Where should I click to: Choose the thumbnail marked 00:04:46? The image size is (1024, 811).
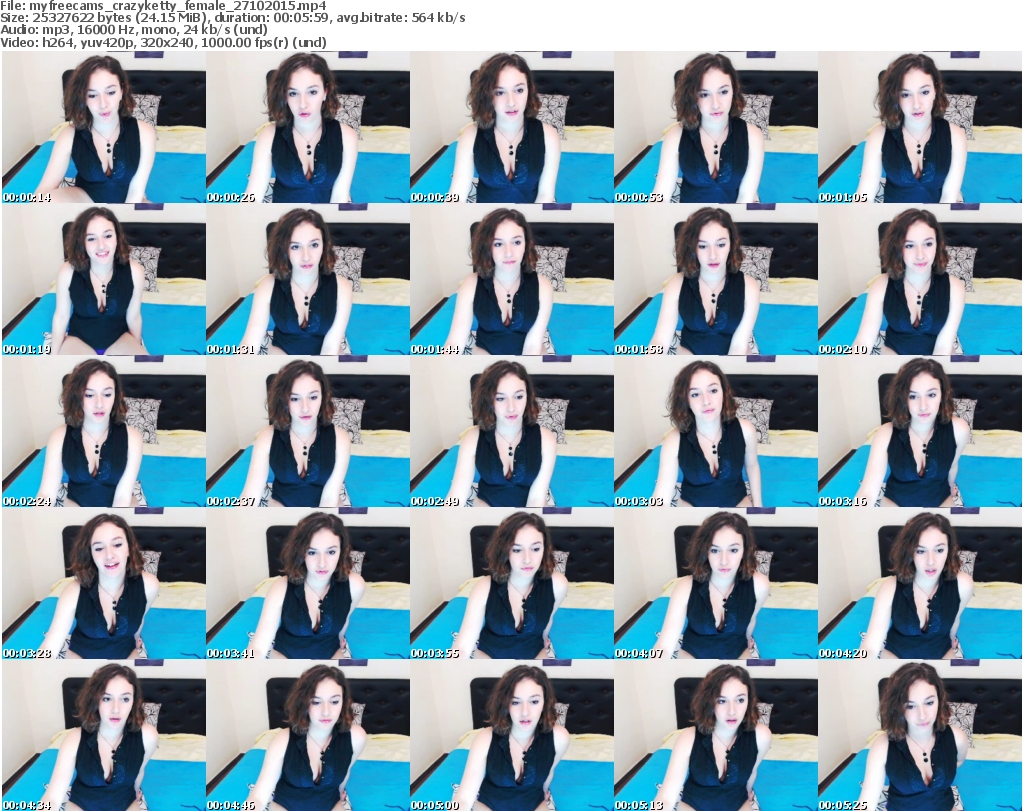tap(308, 735)
